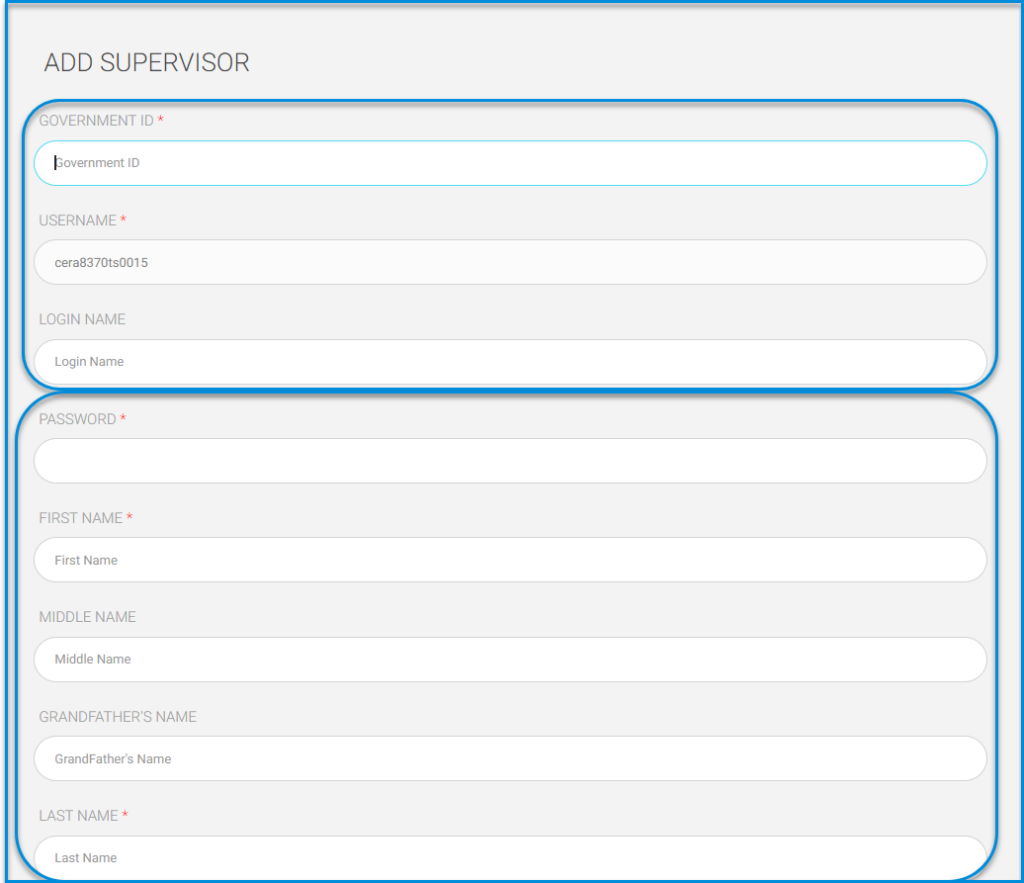Click the GOVERNMENT ID field label

pos(96,121)
